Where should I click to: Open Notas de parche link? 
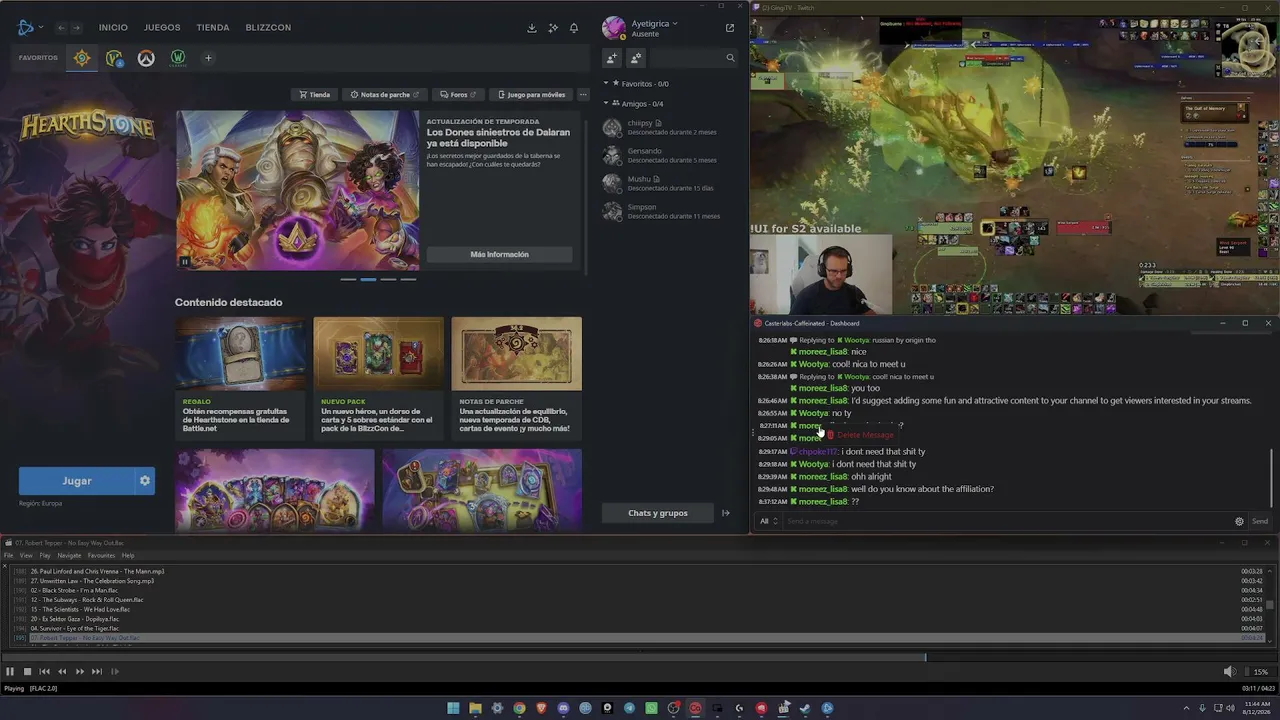[385, 95]
